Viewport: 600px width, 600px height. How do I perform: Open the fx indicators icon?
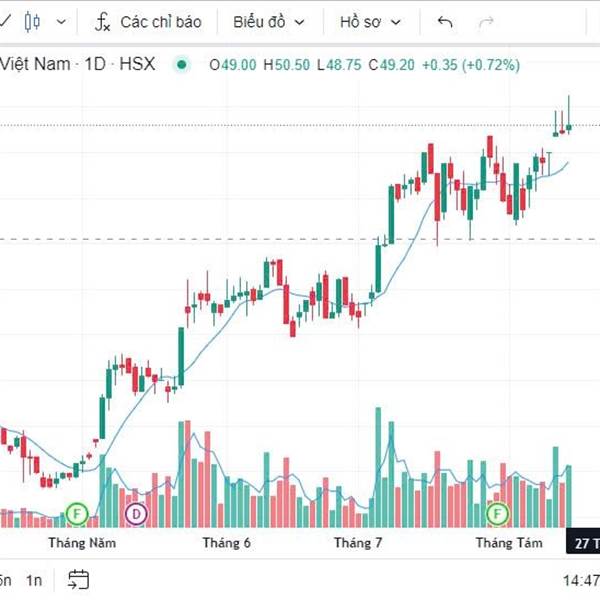coord(102,22)
